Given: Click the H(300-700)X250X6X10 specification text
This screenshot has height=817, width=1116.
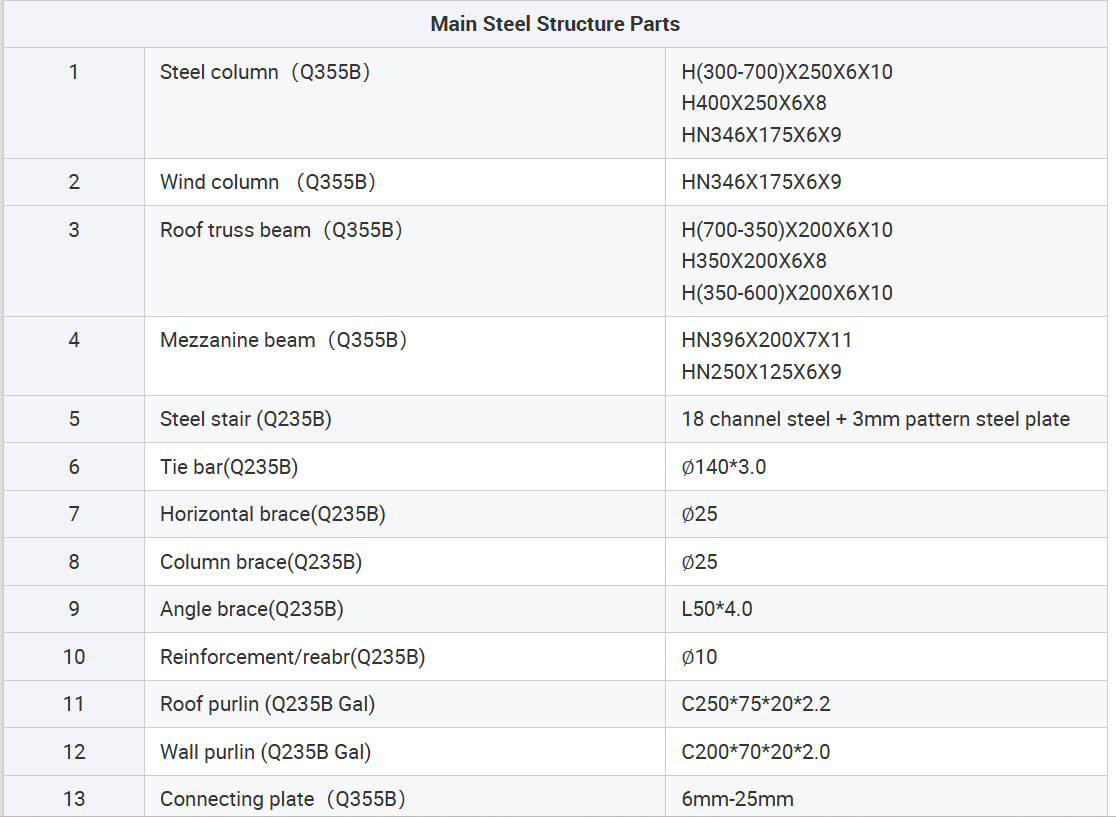Looking at the screenshot, I should (x=786, y=72).
